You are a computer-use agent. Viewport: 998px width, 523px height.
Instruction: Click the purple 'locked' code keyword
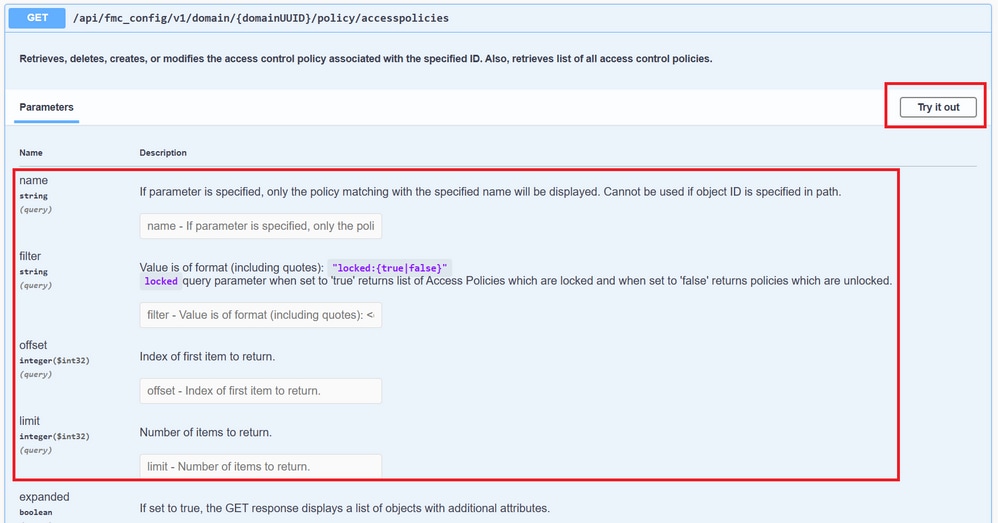161,281
